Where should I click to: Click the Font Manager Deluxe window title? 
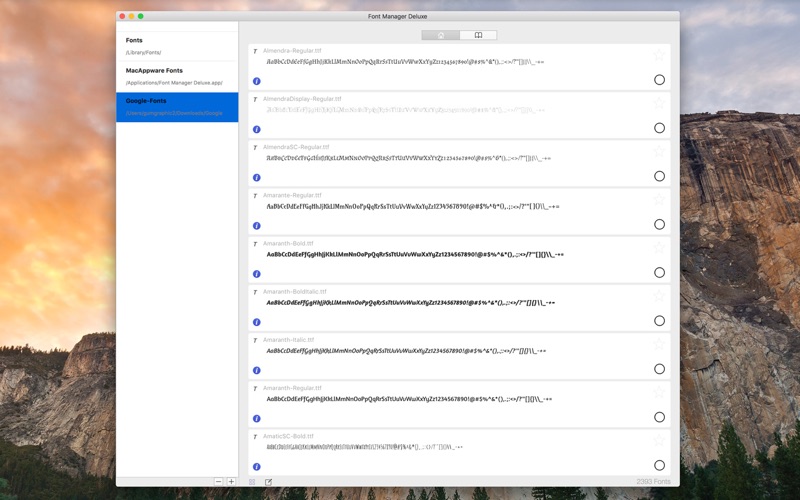[397, 16]
